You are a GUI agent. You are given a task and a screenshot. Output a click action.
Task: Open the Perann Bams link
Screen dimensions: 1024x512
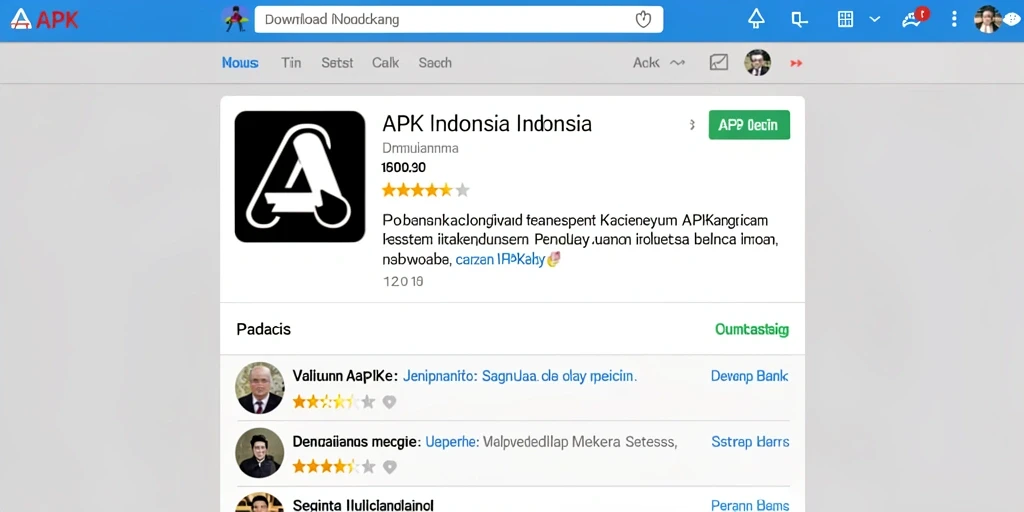click(x=750, y=505)
